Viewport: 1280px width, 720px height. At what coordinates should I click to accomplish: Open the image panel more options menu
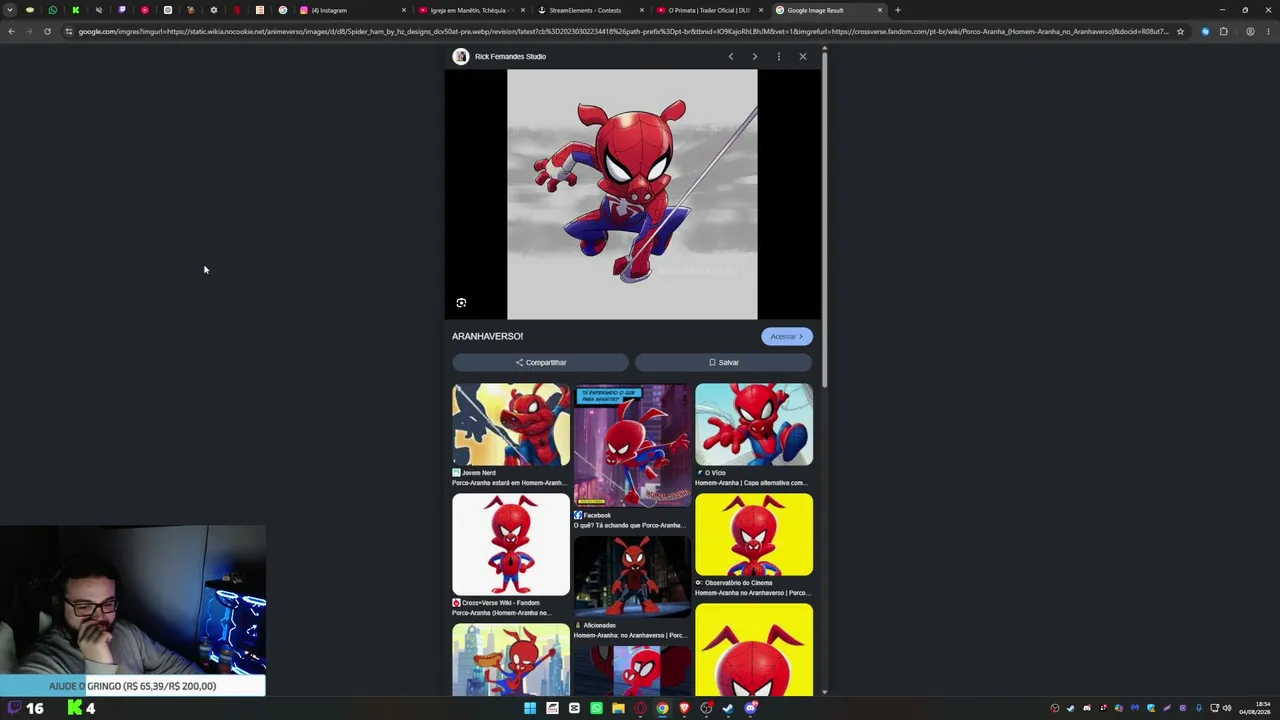(779, 56)
